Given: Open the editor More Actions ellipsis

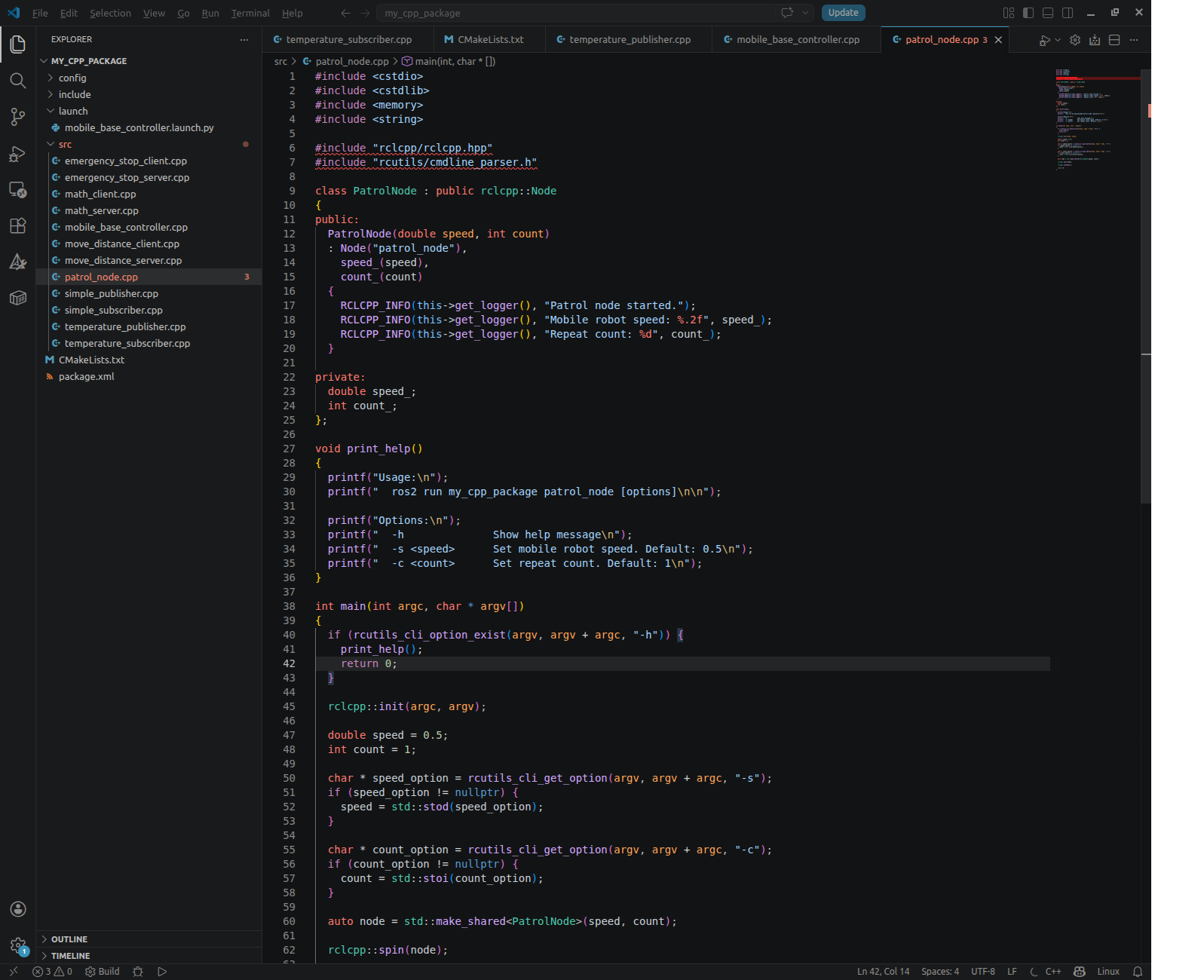Looking at the screenshot, I should click(x=1134, y=40).
